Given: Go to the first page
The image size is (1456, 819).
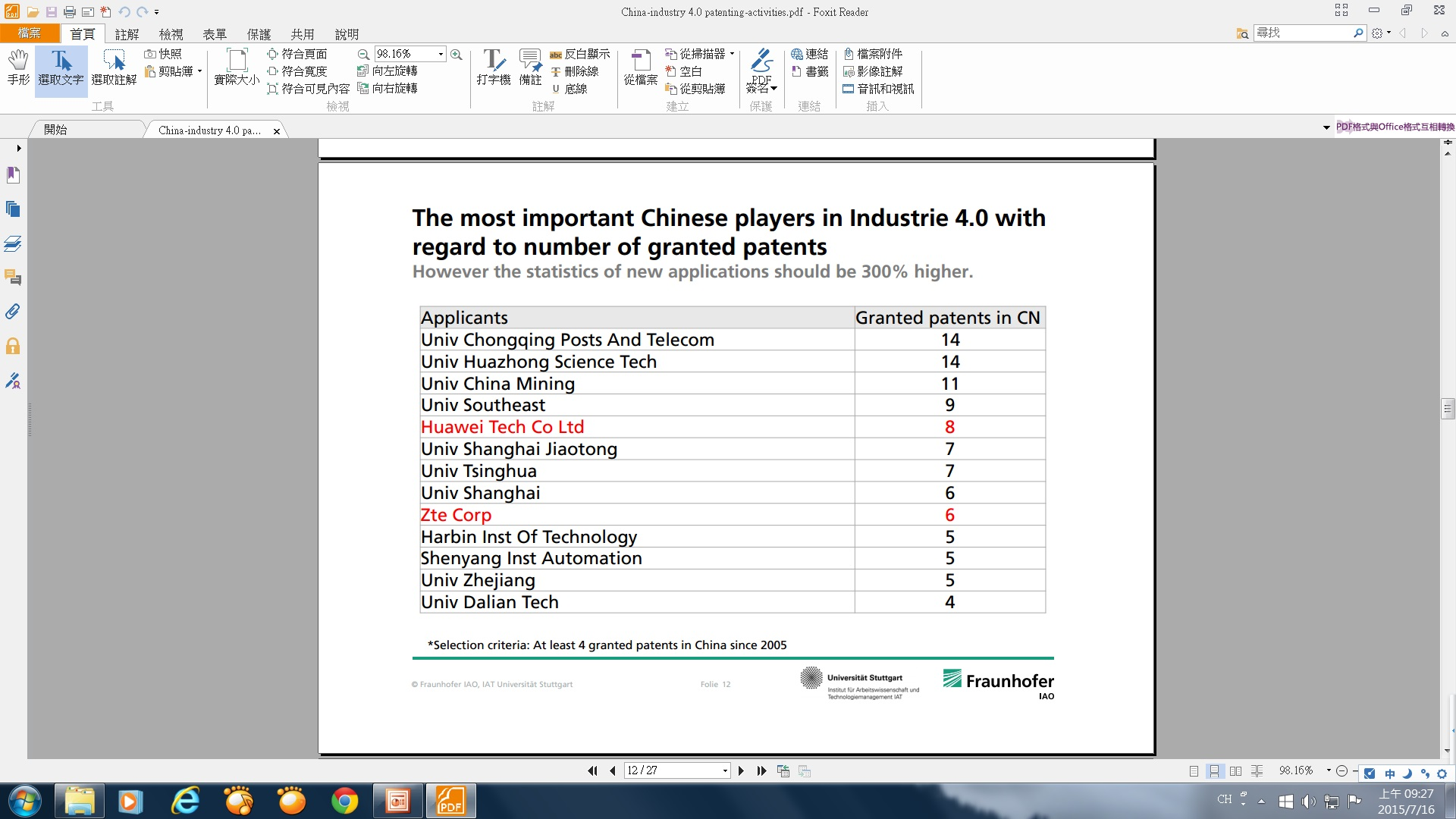Looking at the screenshot, I should [592, 770].
